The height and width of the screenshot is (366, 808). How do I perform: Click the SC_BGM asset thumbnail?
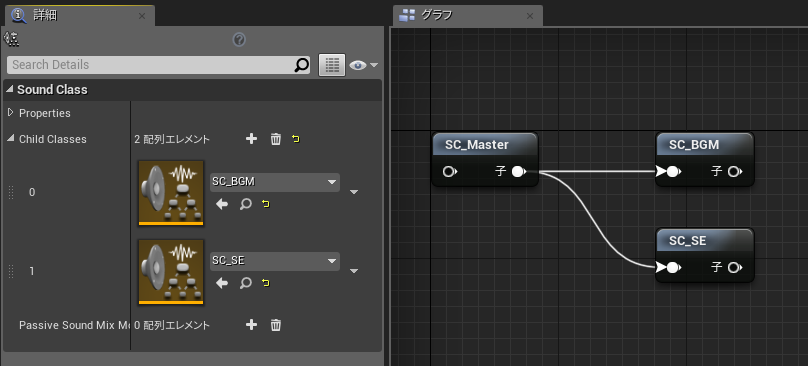pos(171,193)
